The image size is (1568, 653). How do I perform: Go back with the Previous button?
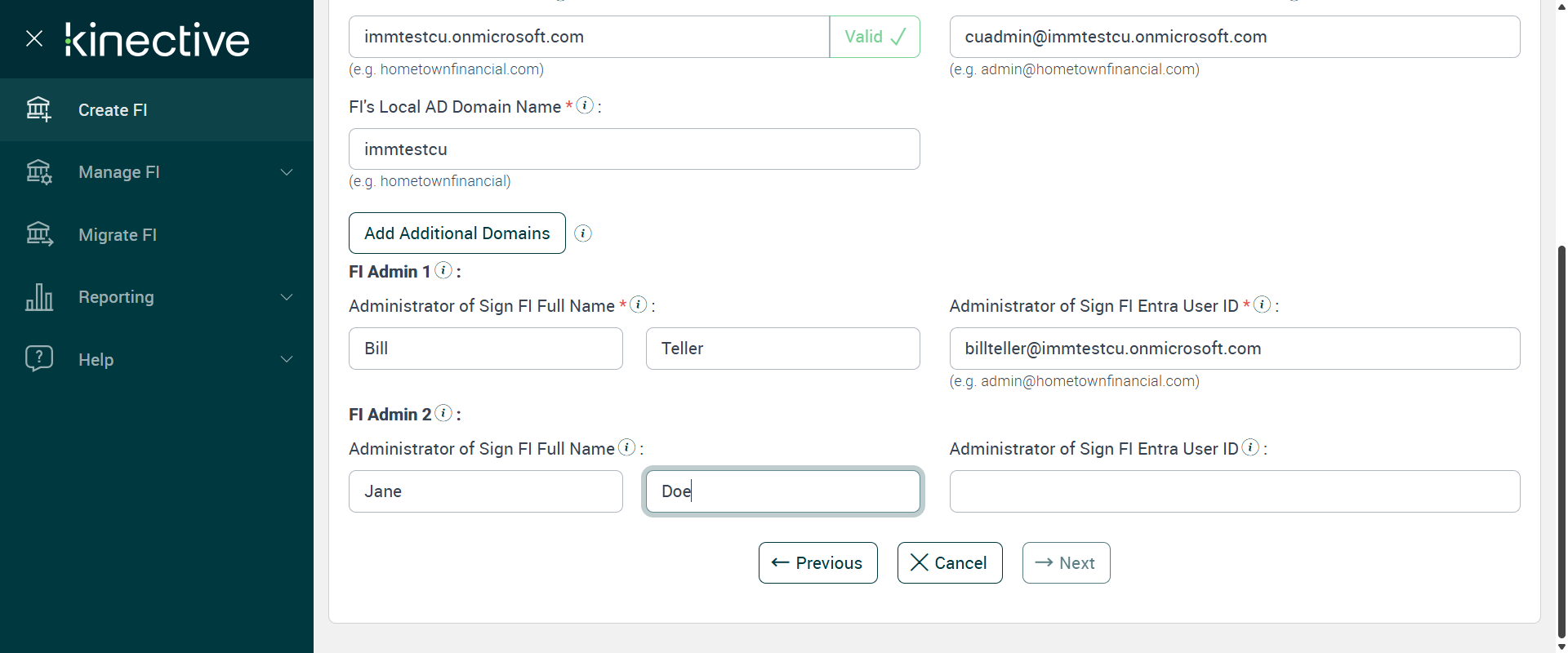coord(817,563)
